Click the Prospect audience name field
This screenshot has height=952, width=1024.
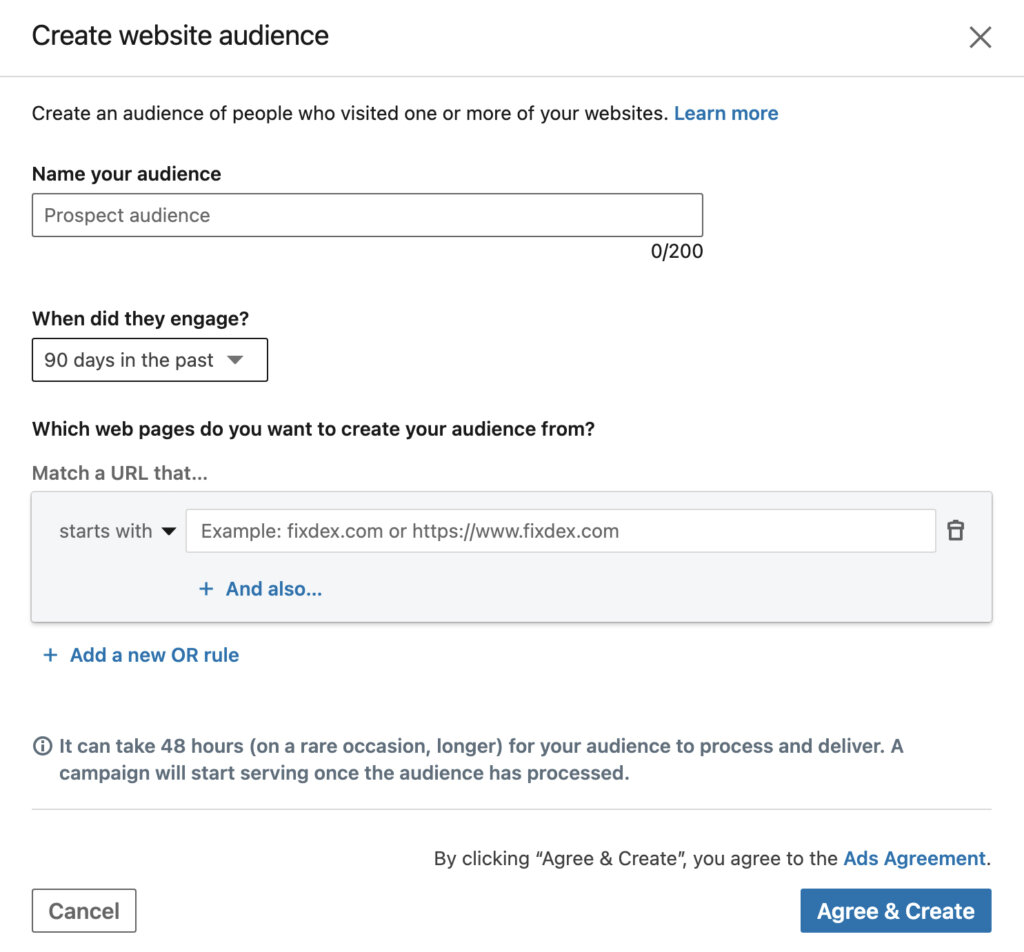[367, 214]
